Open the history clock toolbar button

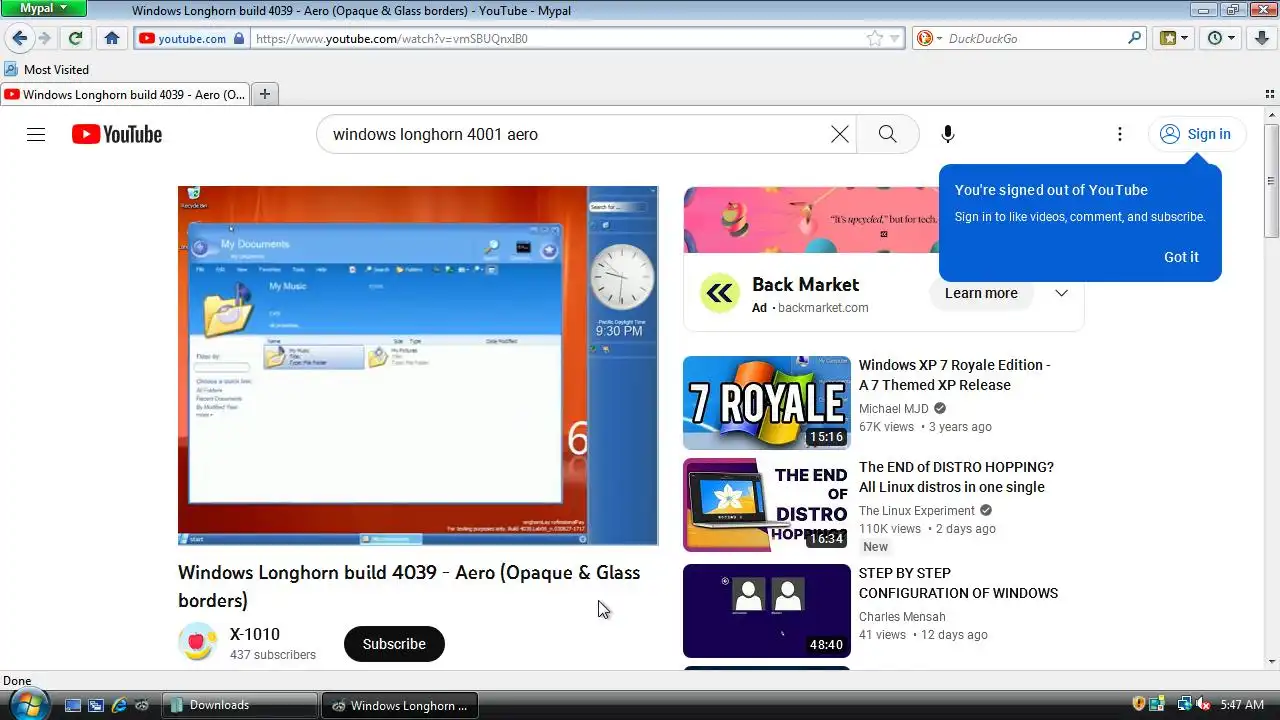point(1221,38)
